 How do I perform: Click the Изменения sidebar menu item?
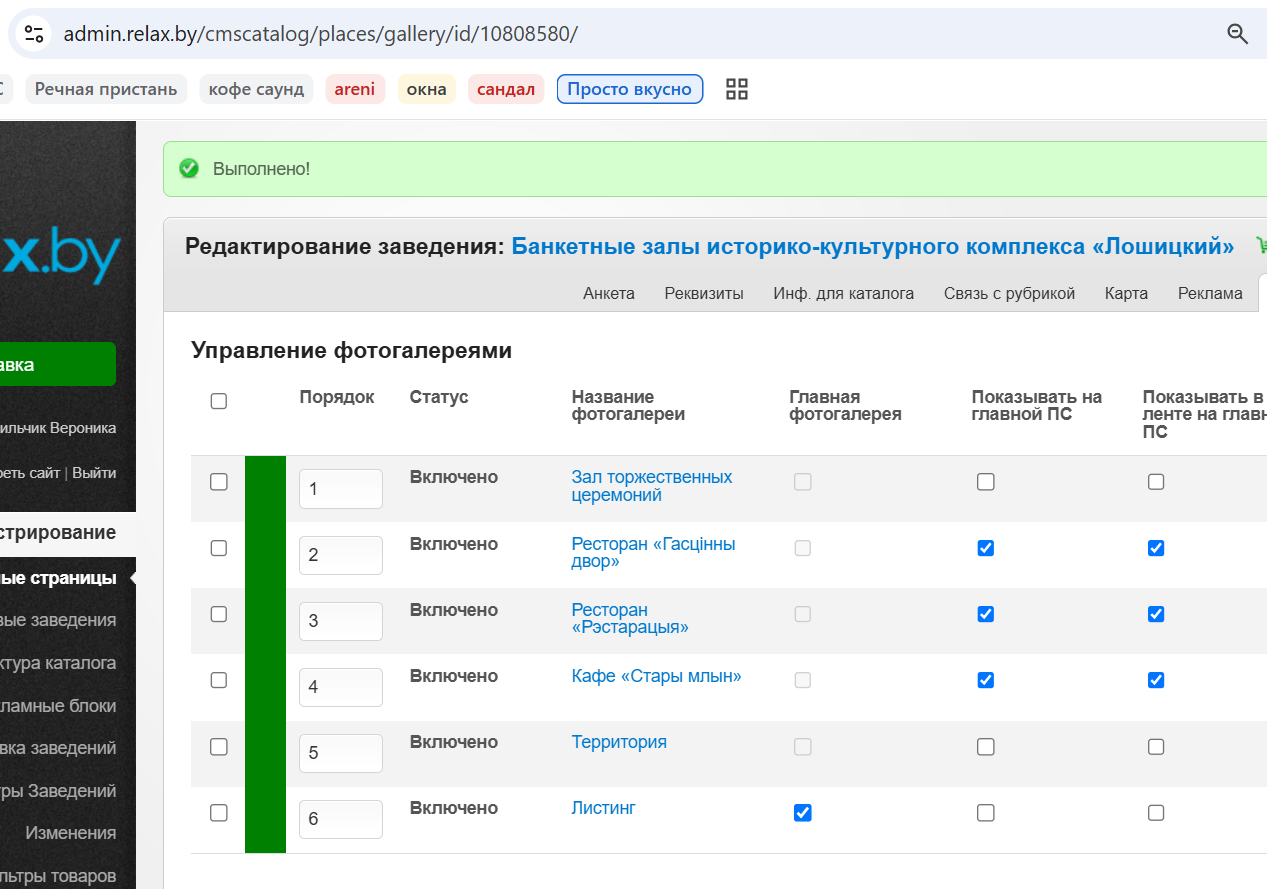pyautogui.click(x=70, y=833)
